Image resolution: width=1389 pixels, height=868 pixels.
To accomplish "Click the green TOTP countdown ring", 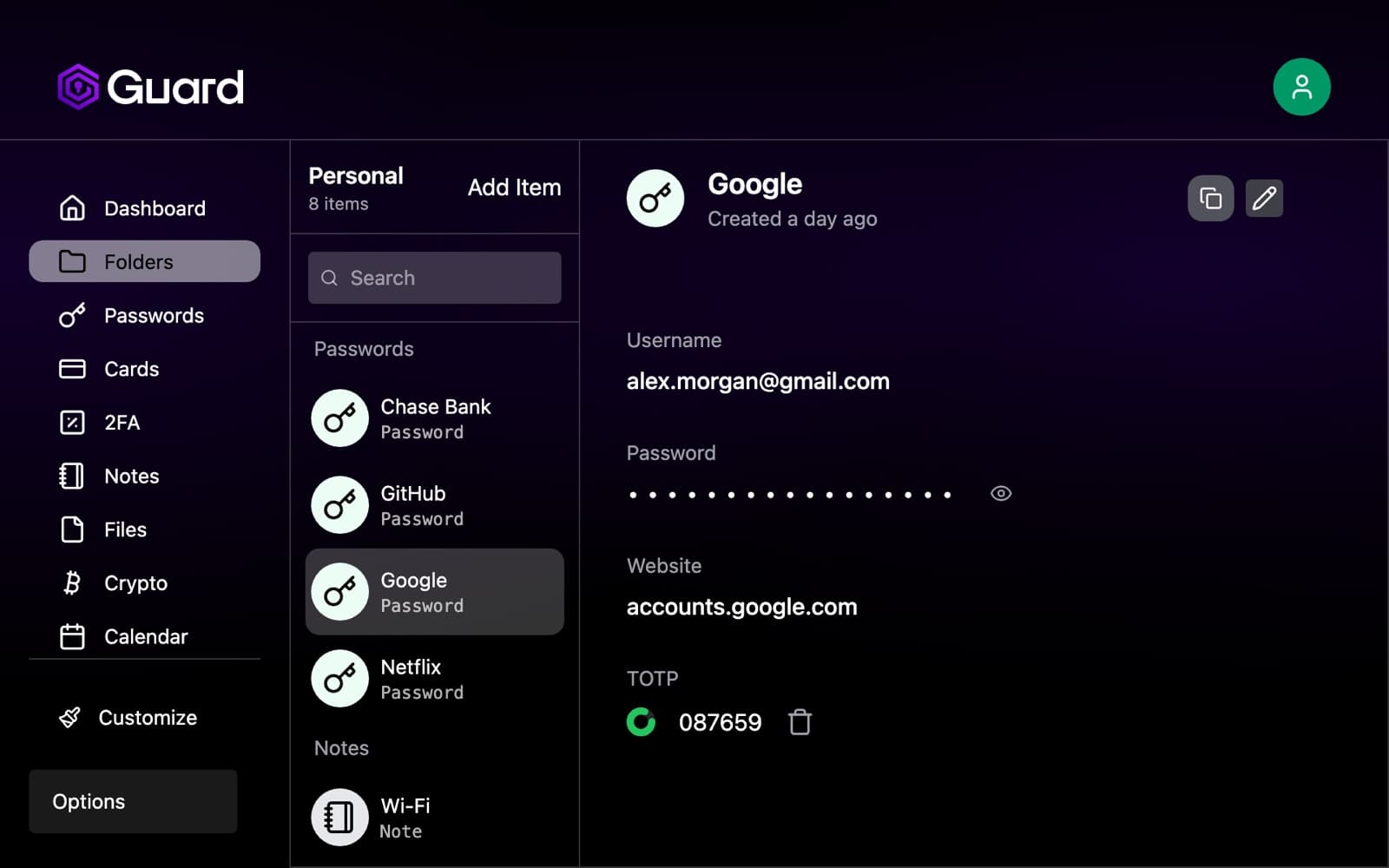I will pyautogui.click(x=641, y=722).
